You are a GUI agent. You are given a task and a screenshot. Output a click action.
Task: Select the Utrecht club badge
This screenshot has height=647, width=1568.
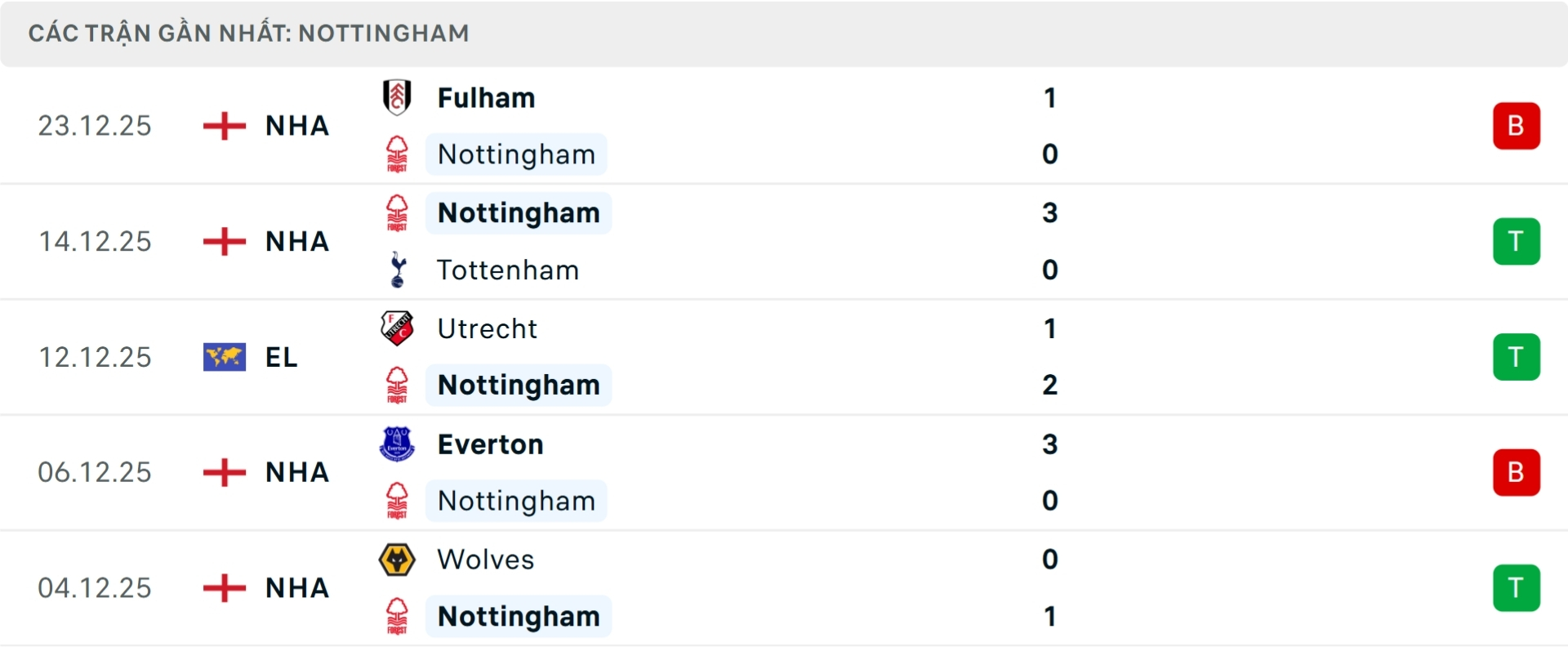click(x=398, y=328)
